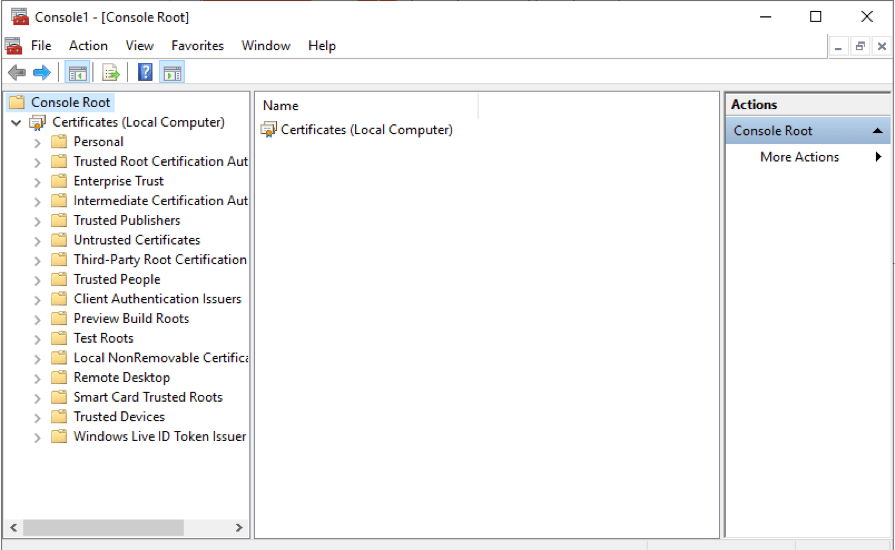
Task: Click the tree pane horizontal scrollbar right arrow
Action: [239, 527]
